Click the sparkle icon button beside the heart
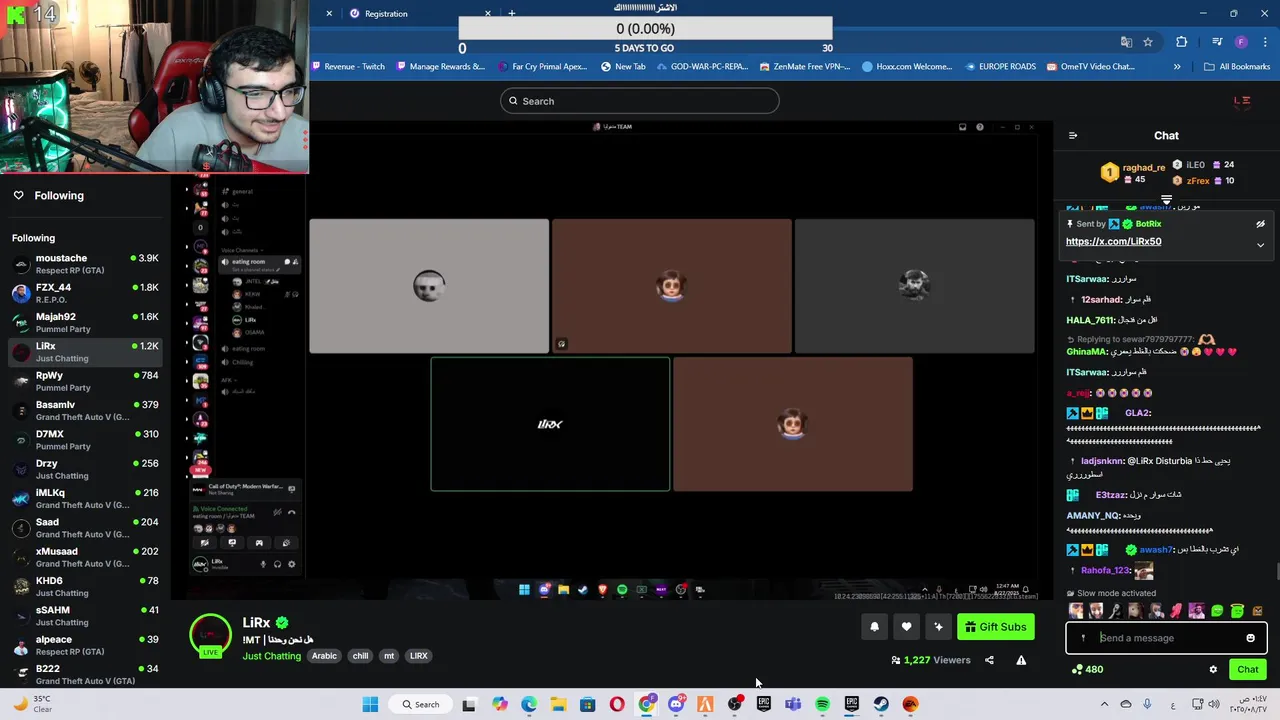This screenshot has height=720, width=1280. coord(938,627)
